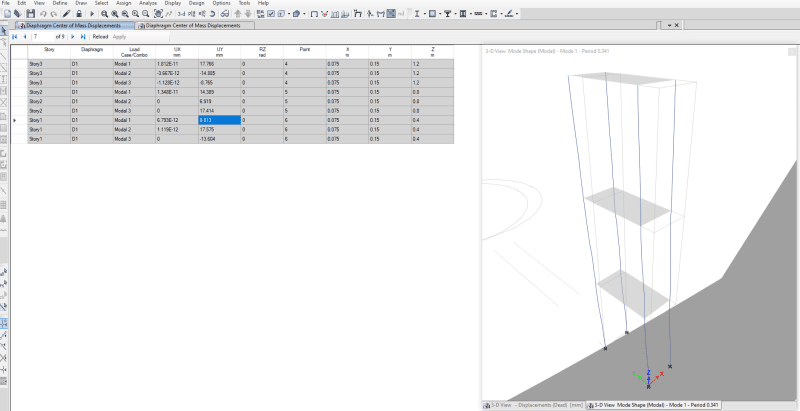Click the Redo arrow icon

pos(54,14)
